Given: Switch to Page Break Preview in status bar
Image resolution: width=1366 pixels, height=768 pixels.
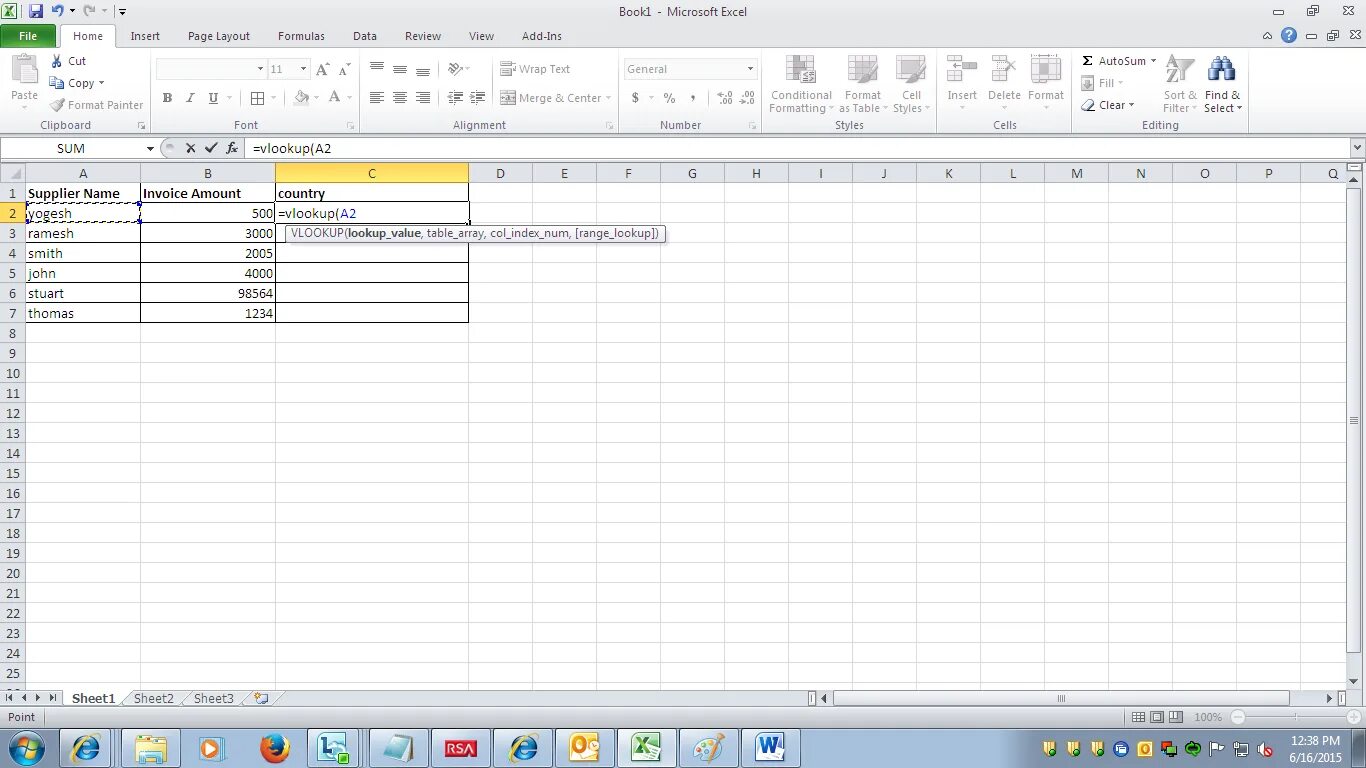Looking at the screenshot, I should click(1176, 717).
